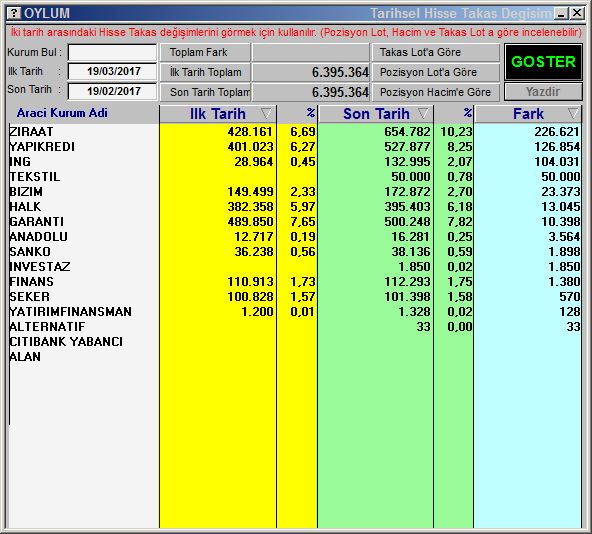592x534 pixels.
Task: Click the Yazdir print button
Action: (543, 92)
